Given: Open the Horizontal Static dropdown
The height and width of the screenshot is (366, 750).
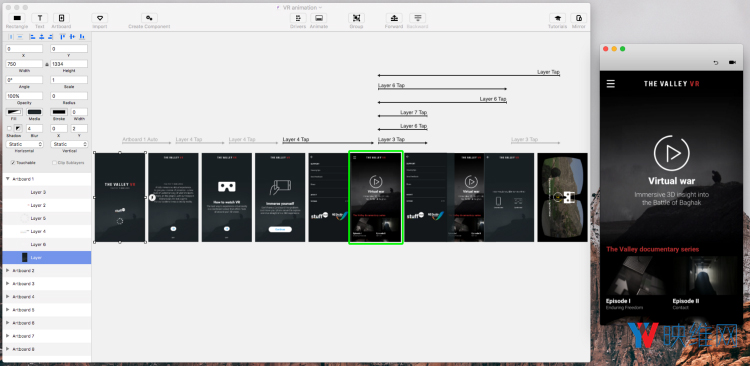Looking at the screenshot, I should point(24,144).
